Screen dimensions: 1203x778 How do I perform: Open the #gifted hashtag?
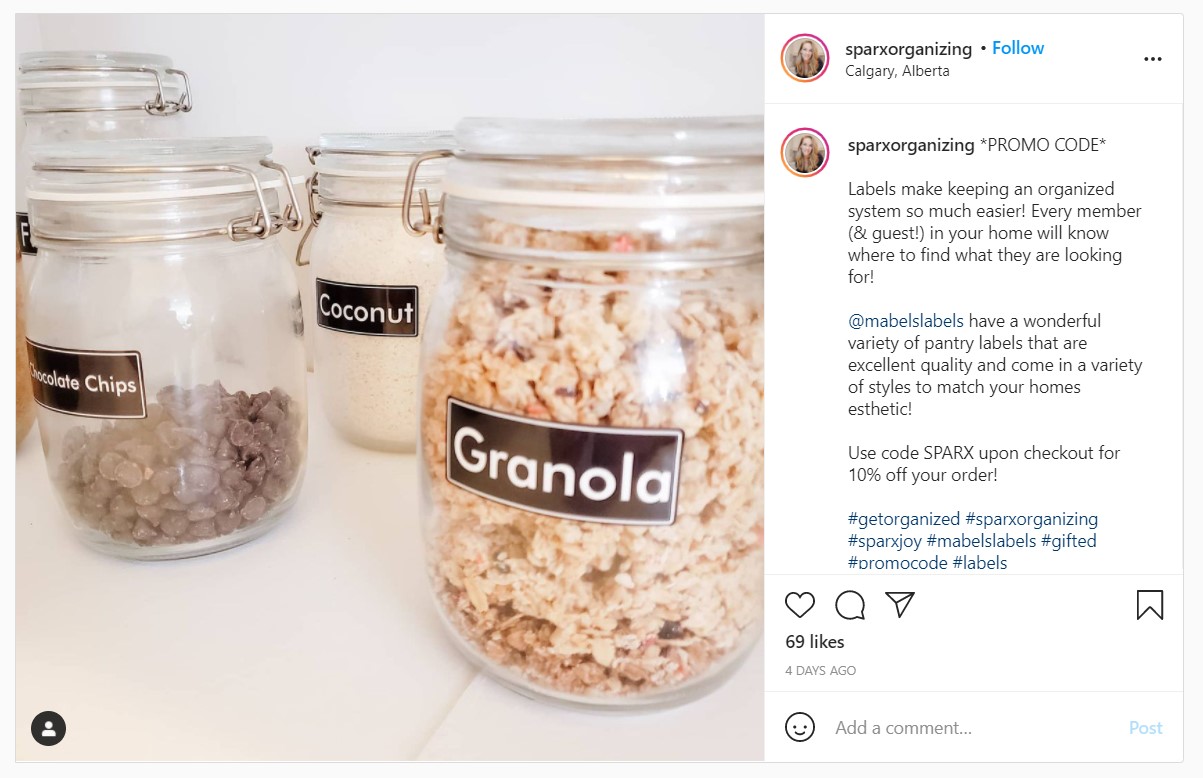[x=1069, y=541]
